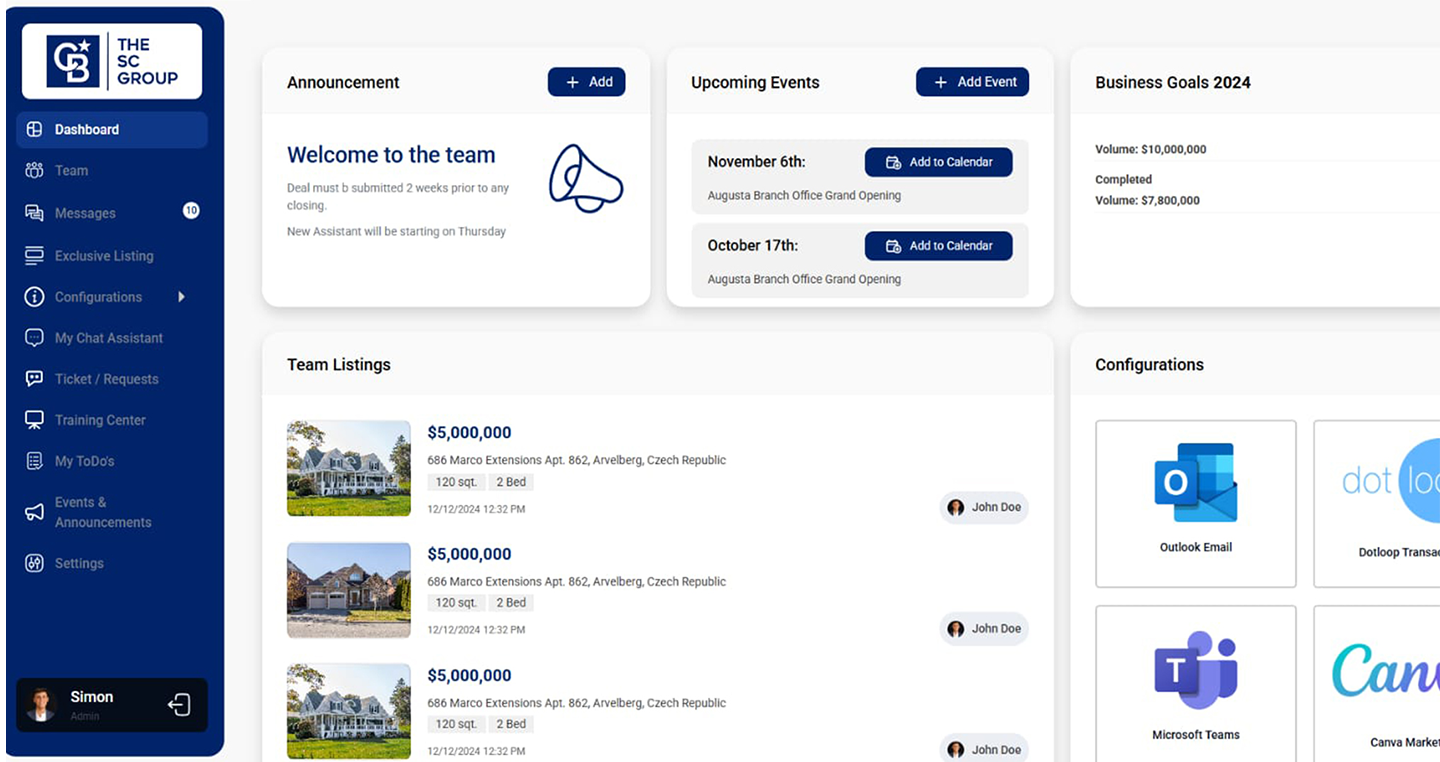Click the Messages unread count badge
The height and width of the screenshot is (762, 1440).
(191, 211)
